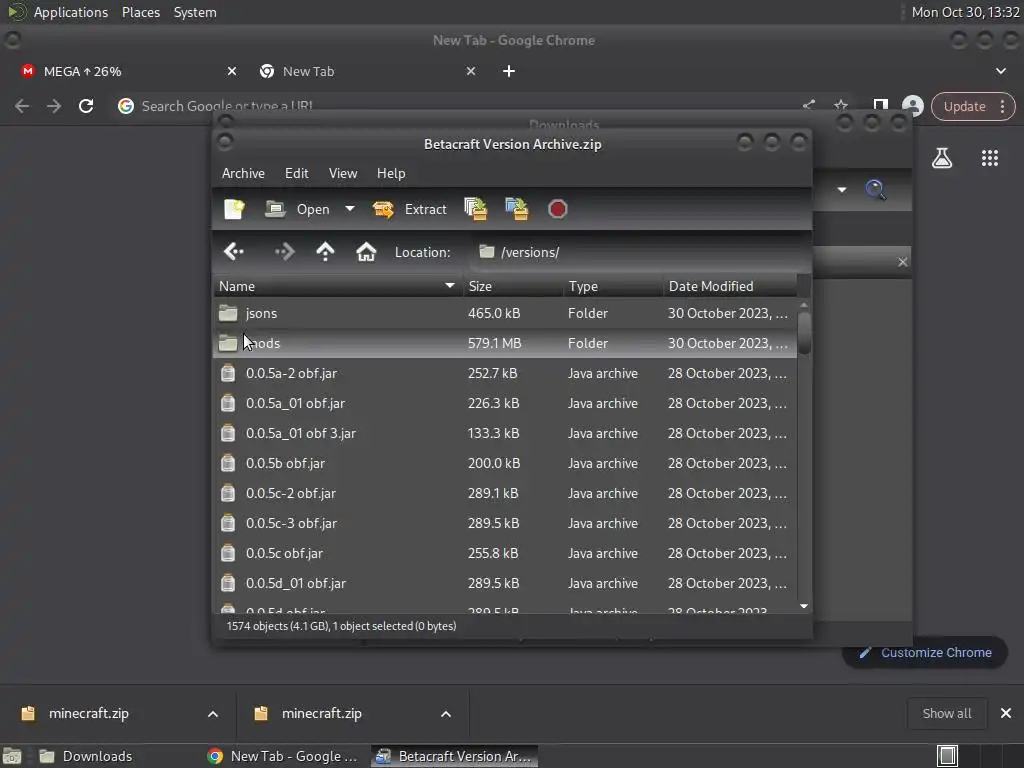This screenshot has height=768, width=1024.
Task: Go up one folder level
Action: [x=325, y=251]
